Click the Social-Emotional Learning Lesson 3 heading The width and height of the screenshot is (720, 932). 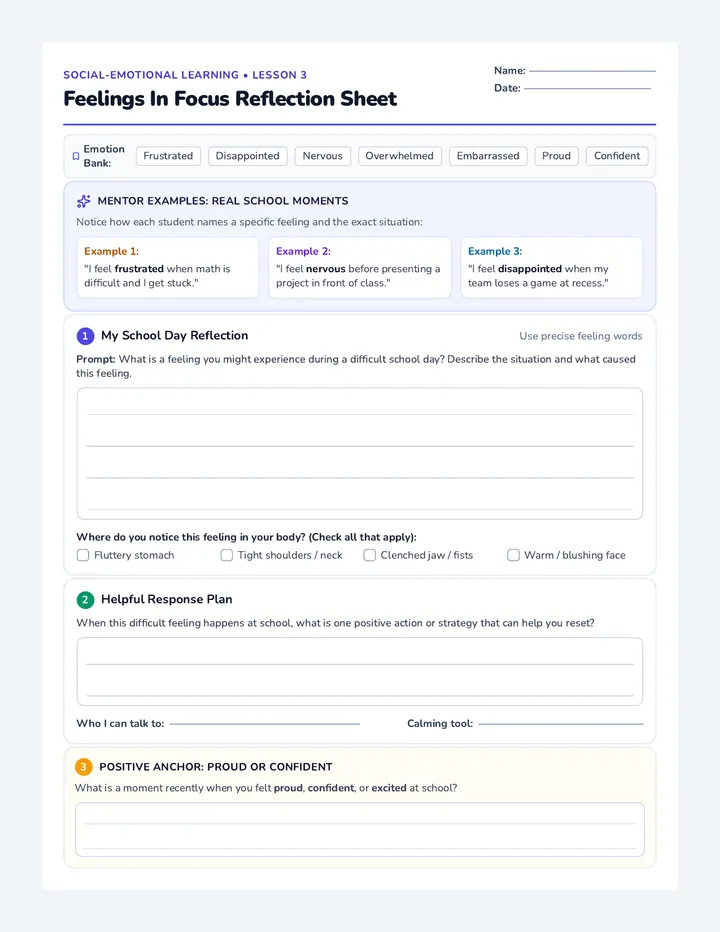[185, 75]
